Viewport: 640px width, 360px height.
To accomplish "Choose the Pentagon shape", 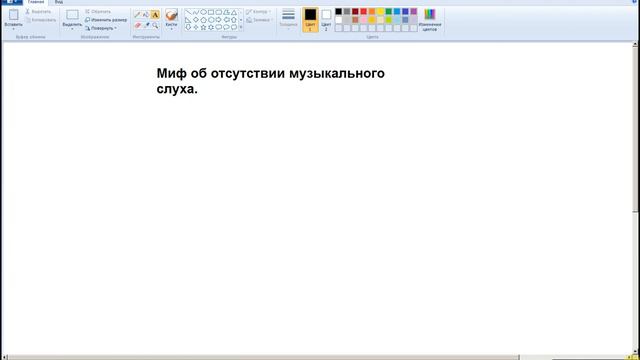I will click(x=203, y=20).
